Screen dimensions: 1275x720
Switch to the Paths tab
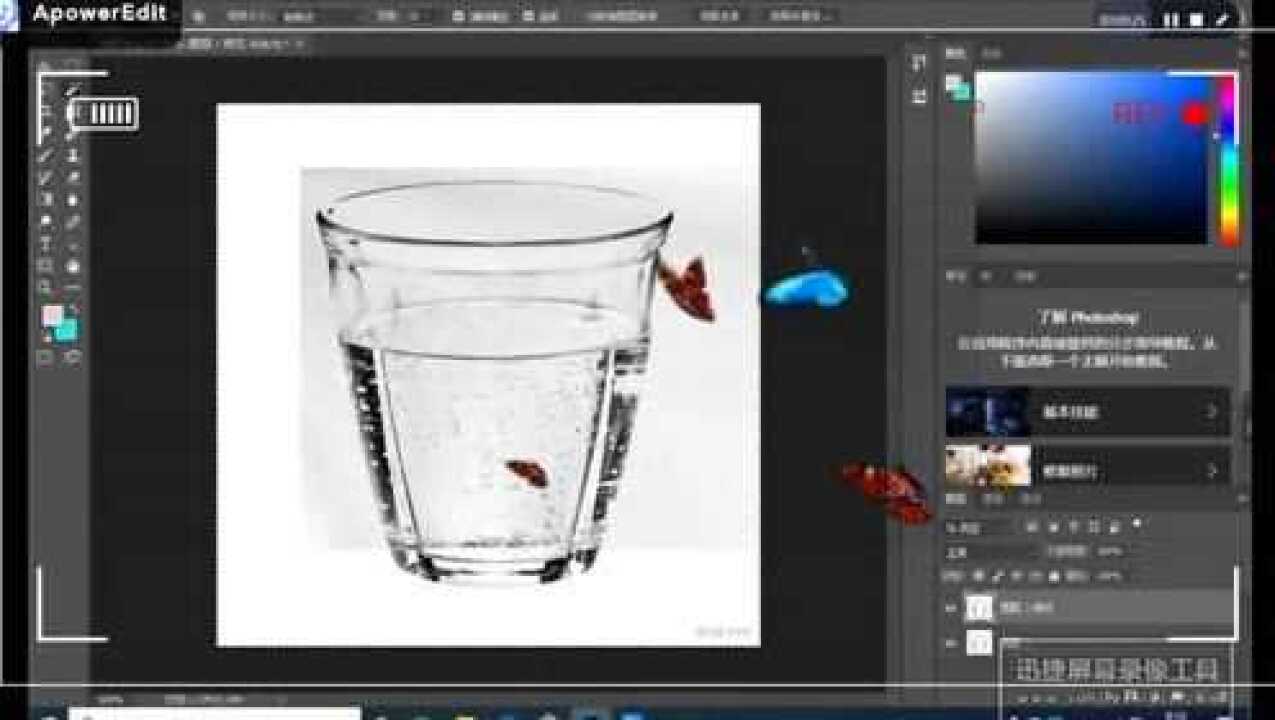click(1030, 498)
